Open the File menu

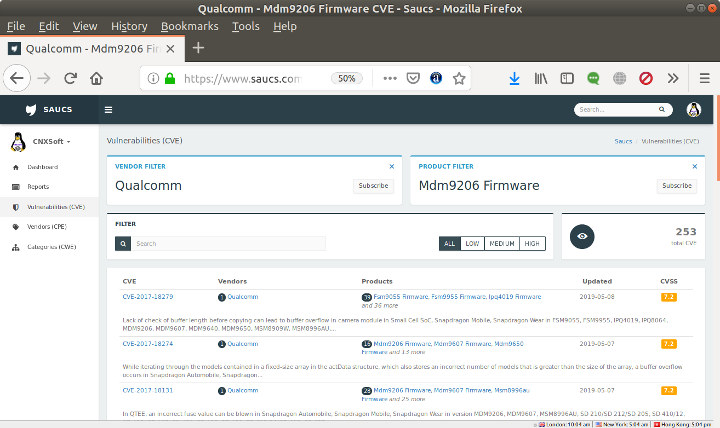pos(16,26)
